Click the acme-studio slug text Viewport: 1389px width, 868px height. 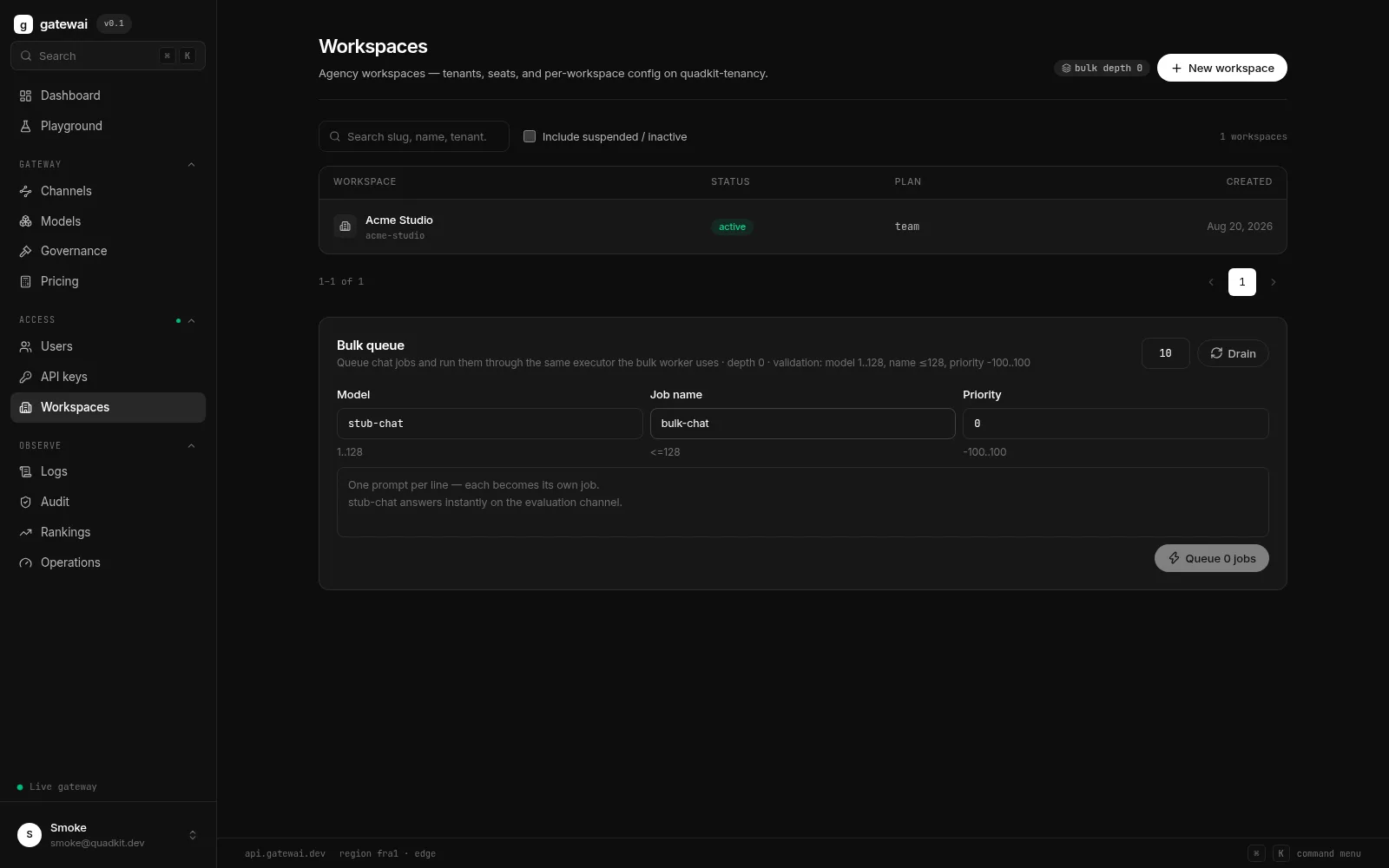tap(395, 236)
